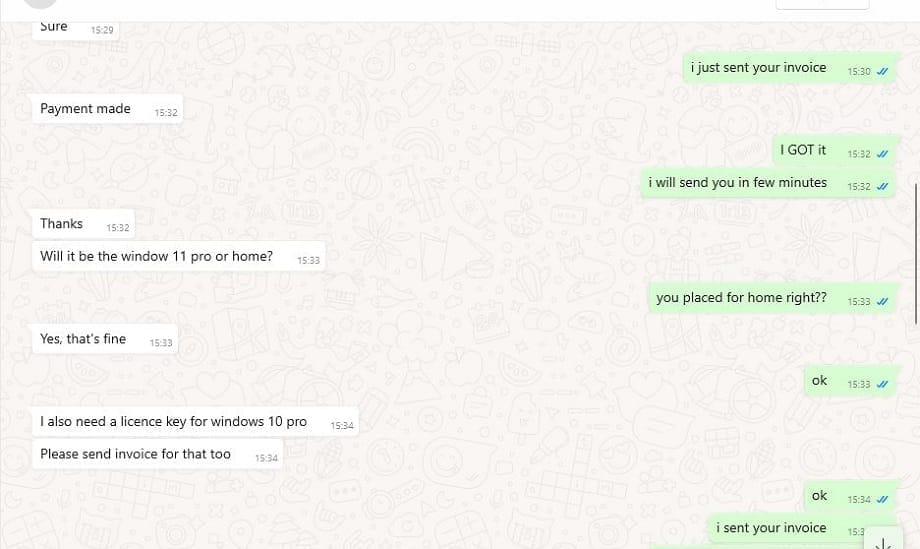Click the partially visible header button at top right
Viewport: 920px width, 549px height.
coord(822,4)
